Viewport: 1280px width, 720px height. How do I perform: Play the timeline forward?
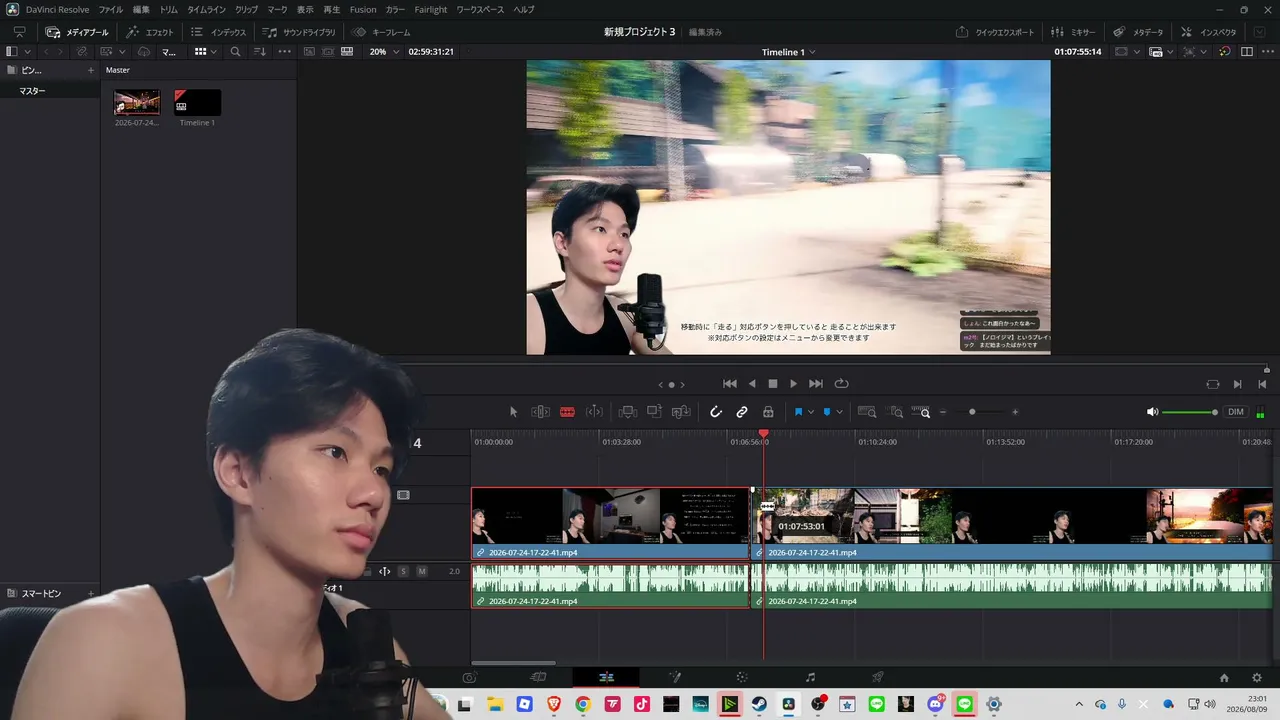coord(794,384)
